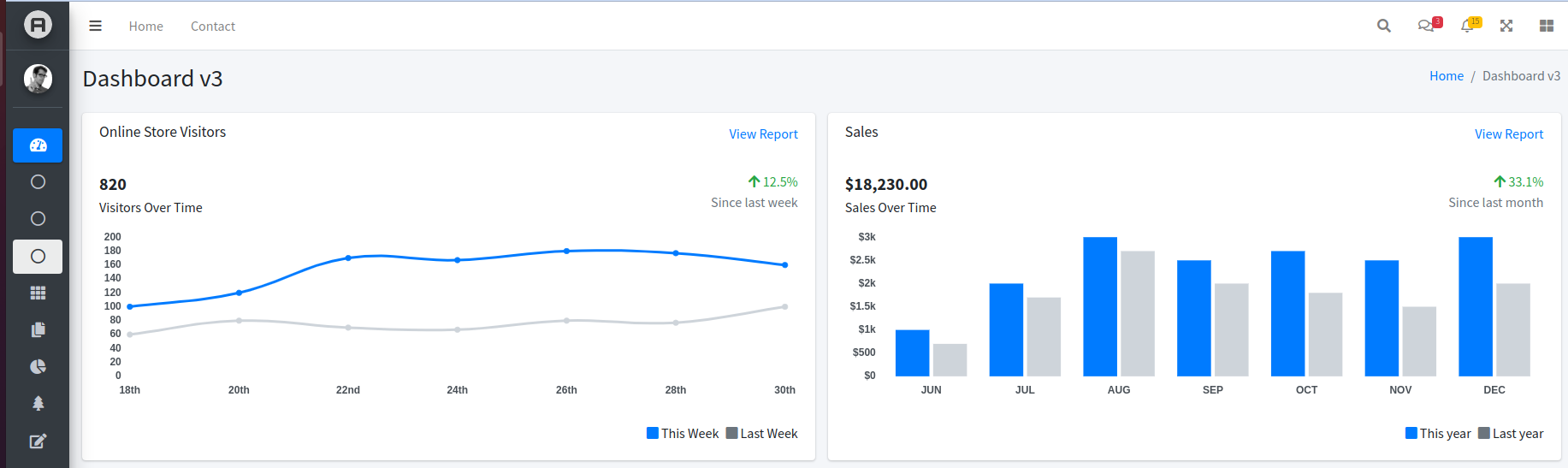Click the 820 visitors count
Image resolution: width=1568 pixels, height=468 pixels.
(x=113, y=185)
